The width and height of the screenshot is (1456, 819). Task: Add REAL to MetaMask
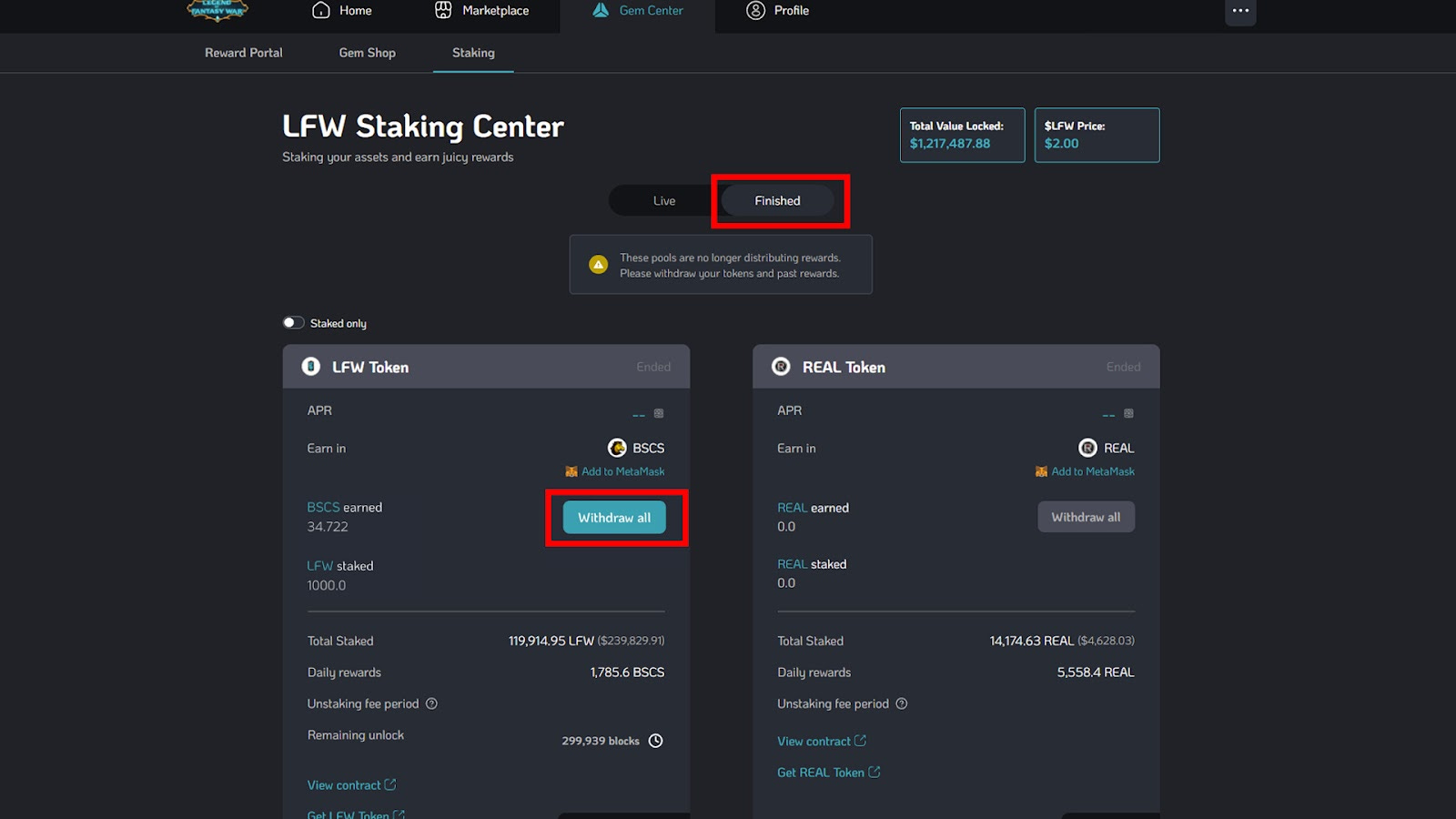pyautogui.click(x=1085, y=471)
